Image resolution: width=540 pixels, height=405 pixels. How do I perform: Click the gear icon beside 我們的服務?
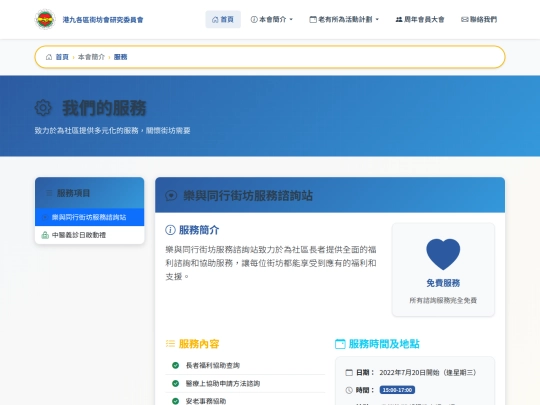click(x=43, y=108)
